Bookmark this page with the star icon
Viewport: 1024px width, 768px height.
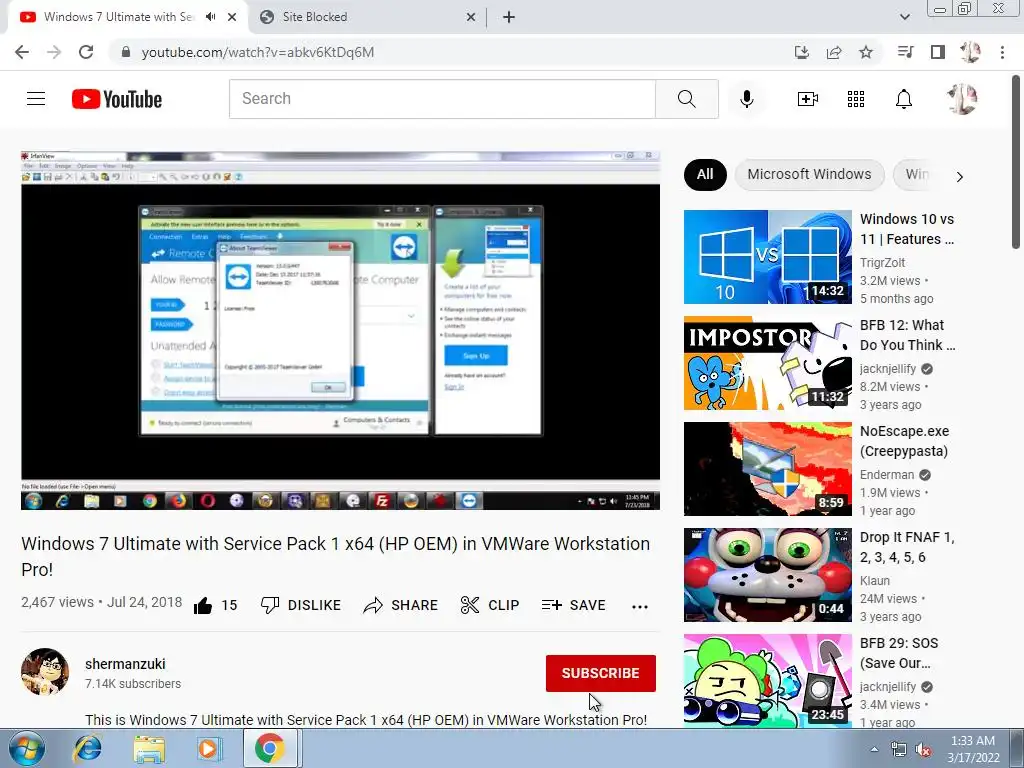pyautogui.click(x=866, y=52)
